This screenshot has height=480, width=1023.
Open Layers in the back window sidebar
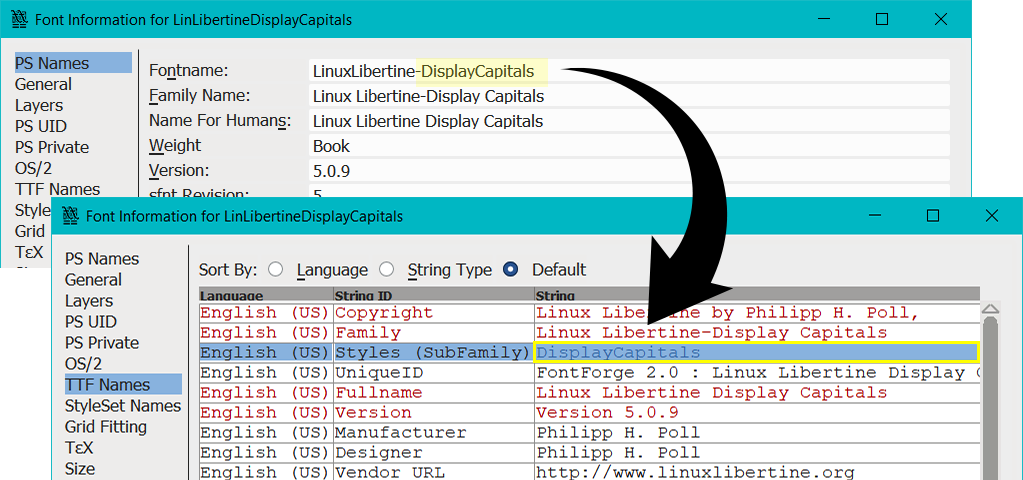38,105
